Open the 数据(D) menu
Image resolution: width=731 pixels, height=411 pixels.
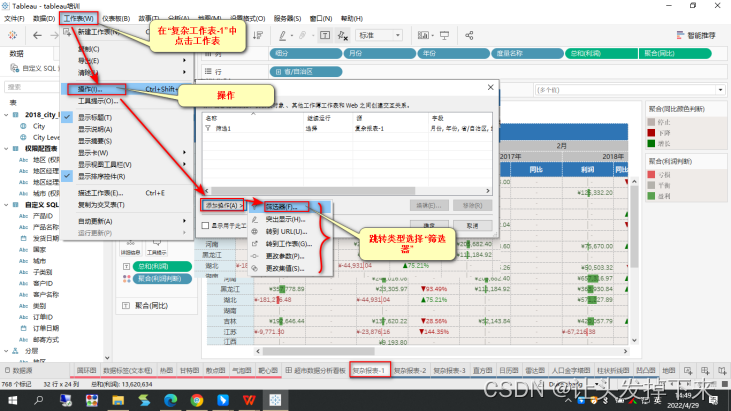pos(44,19)
